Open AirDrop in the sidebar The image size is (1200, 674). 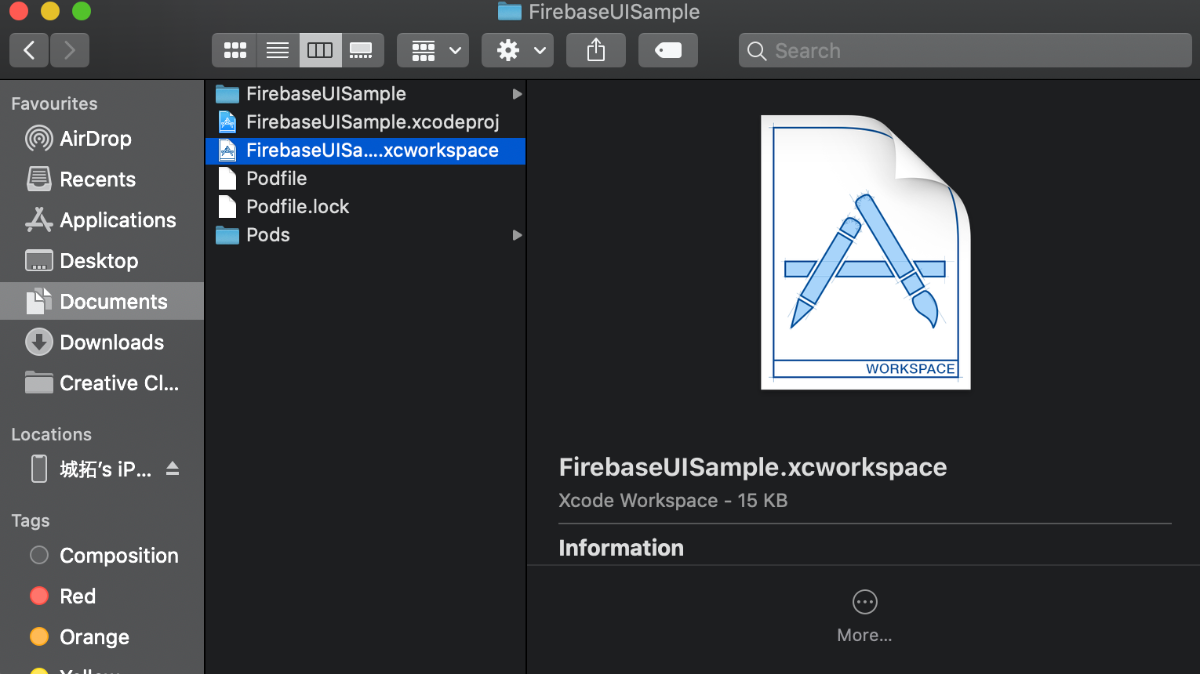[102, 139]
